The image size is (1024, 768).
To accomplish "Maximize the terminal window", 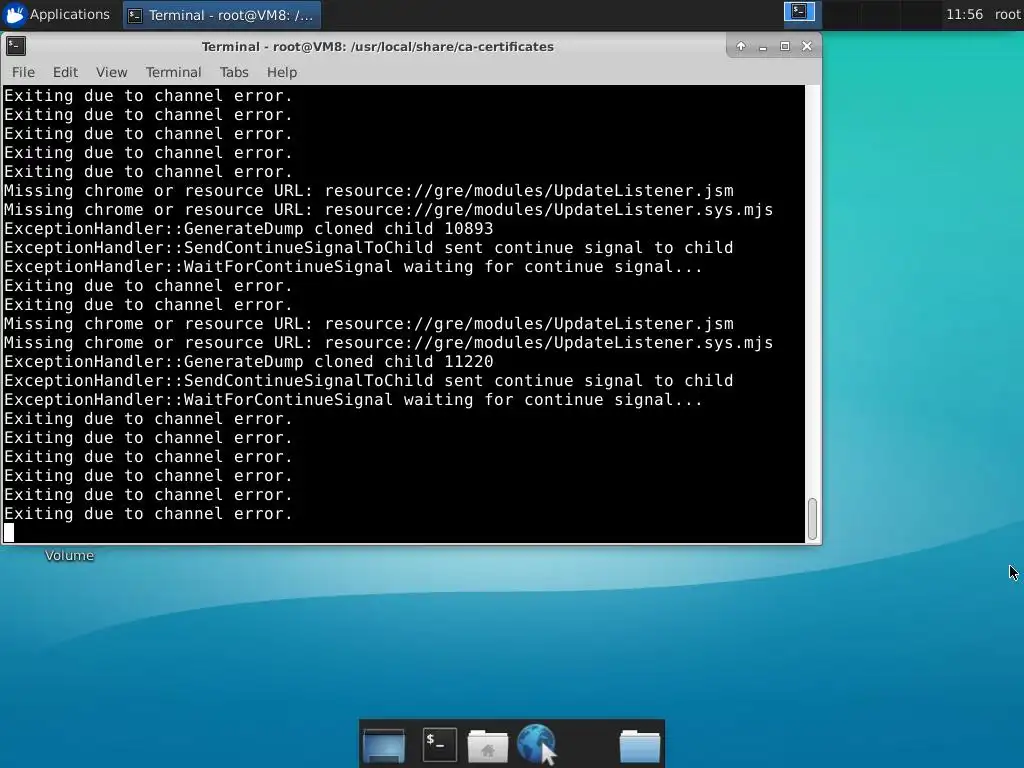I will tap(785, 46).
